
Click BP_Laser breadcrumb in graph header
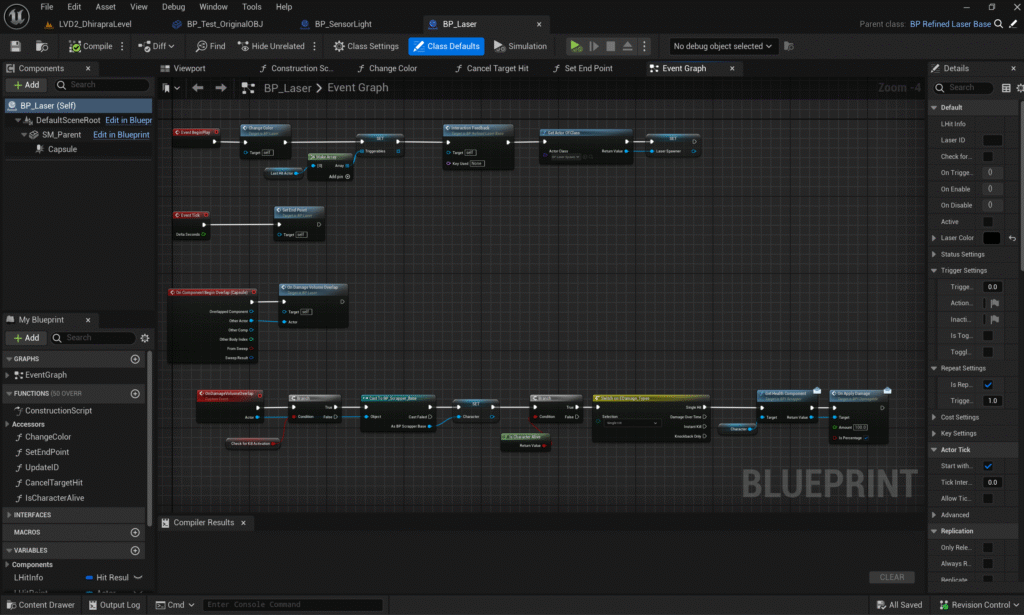click(x=287, y=88)
